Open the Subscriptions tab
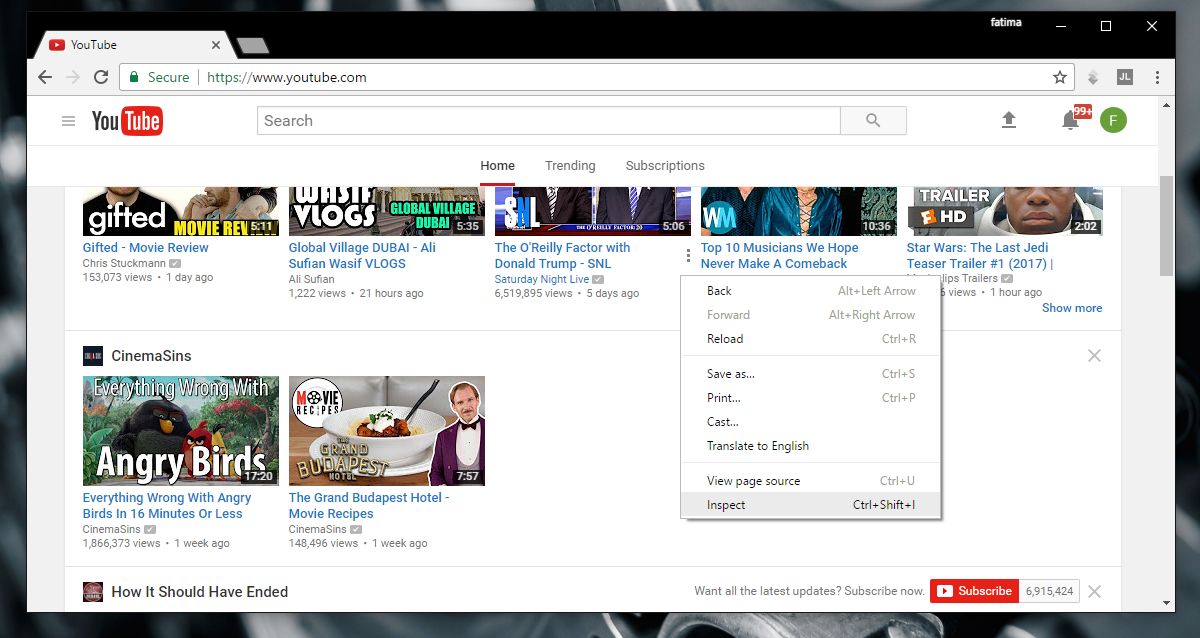1200x638 pixels. point(665,166)
